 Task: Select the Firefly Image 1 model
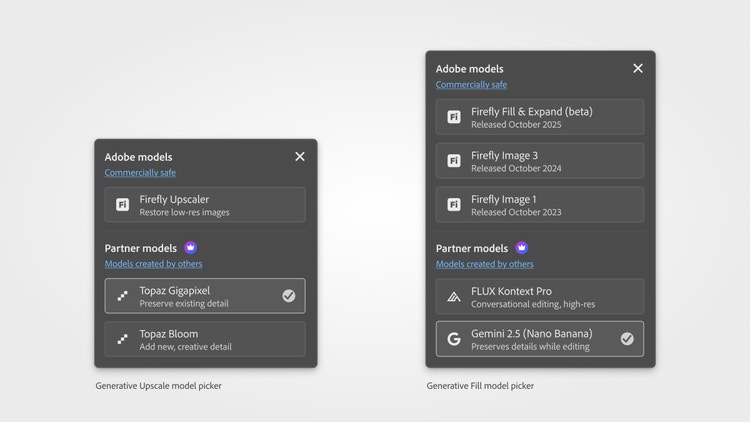[540, 205]
